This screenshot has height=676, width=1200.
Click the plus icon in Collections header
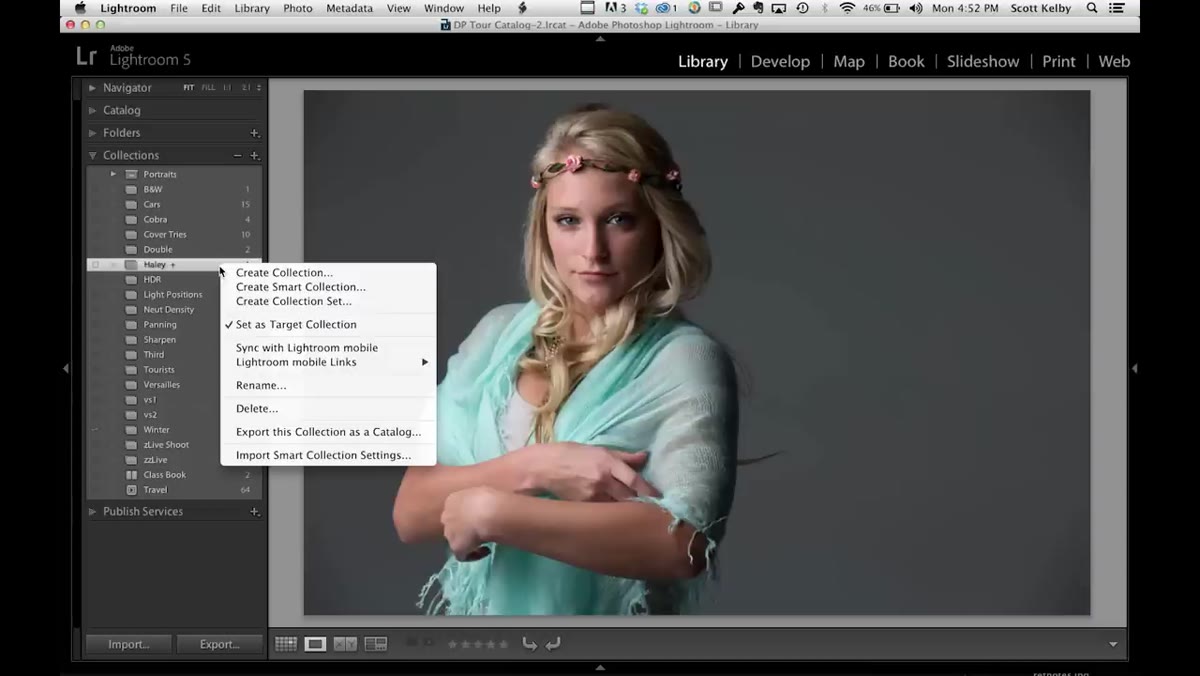click(254, 155)
